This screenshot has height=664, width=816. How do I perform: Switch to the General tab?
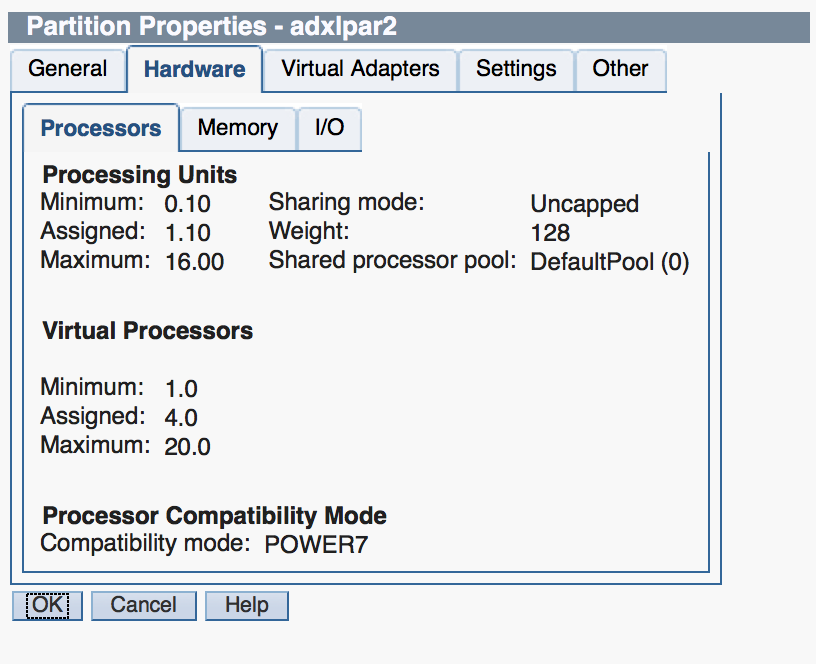pos(67,69)
